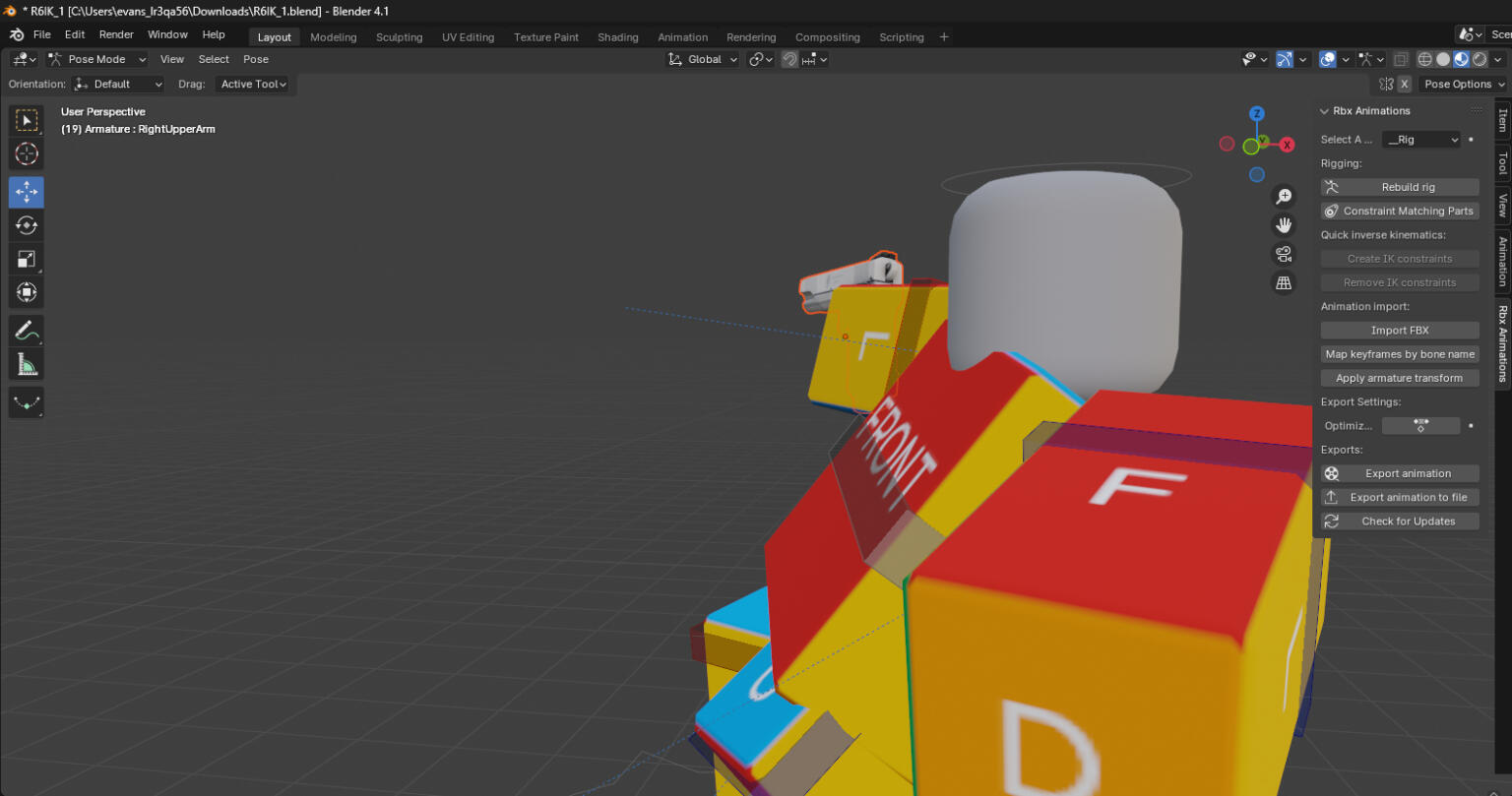
Task: Click the red X axis gizmo ball
Action: click(x=1287, y=145)
